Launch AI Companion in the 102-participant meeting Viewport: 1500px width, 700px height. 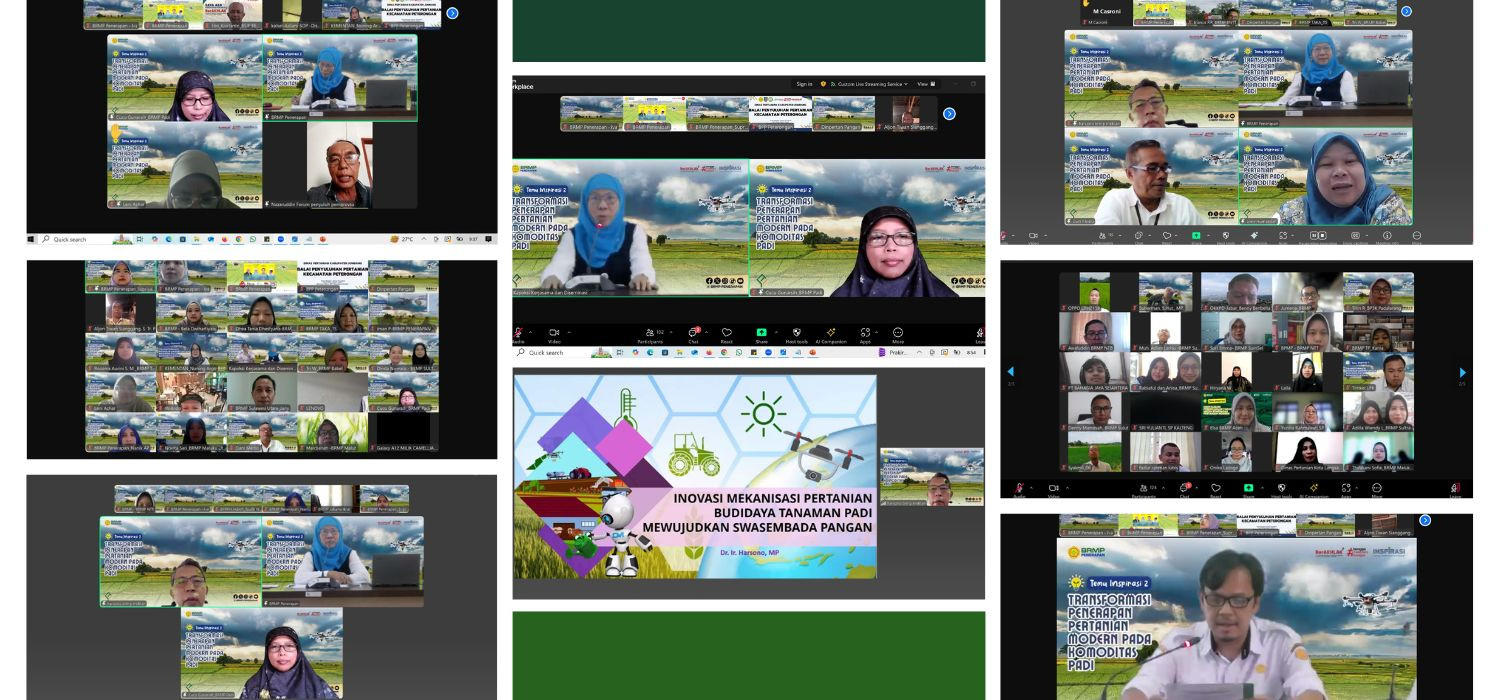pos(831,334)
